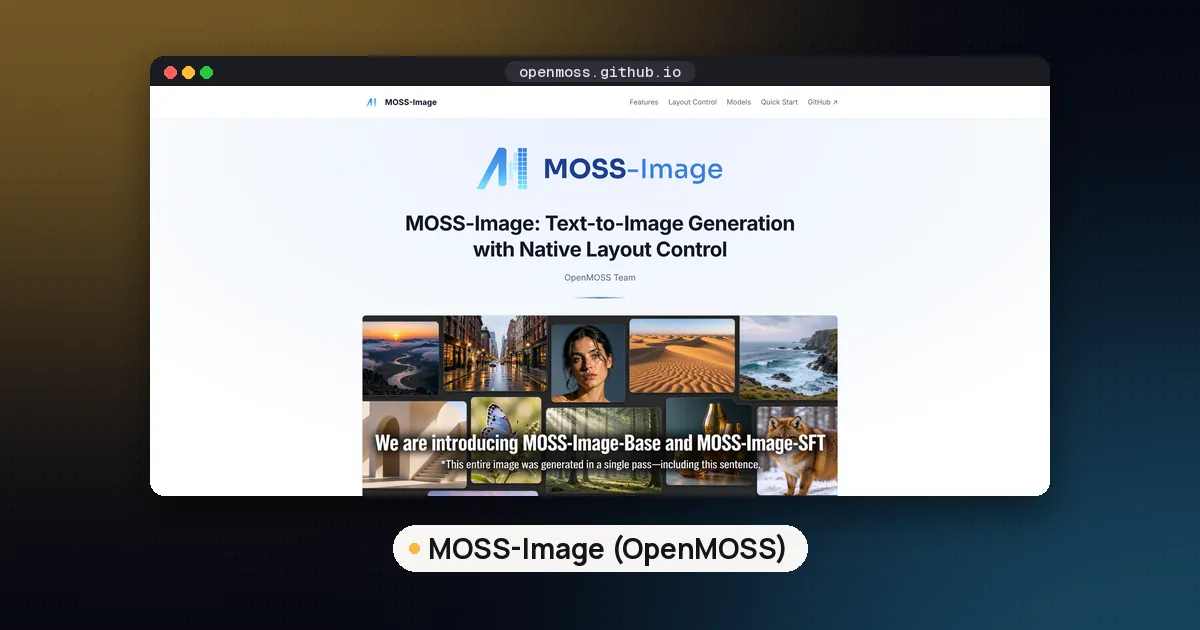Click the OpenMOSS Team author text
Image resolution: width=1200 pixels, height=630 pixels.
[x=600, y=277]
